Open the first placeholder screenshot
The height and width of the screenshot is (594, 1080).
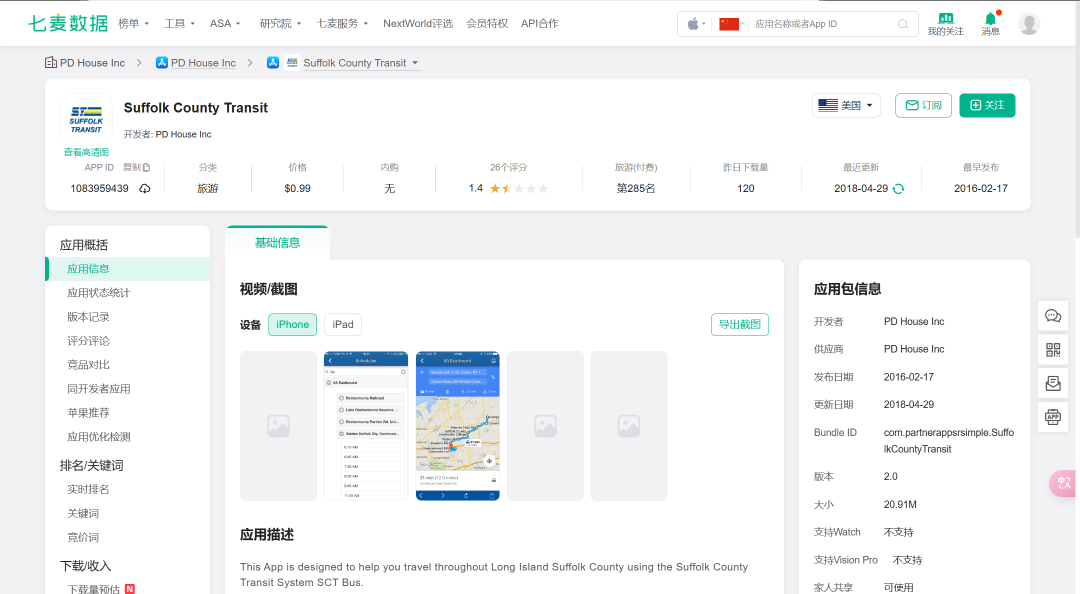(278, 426)
